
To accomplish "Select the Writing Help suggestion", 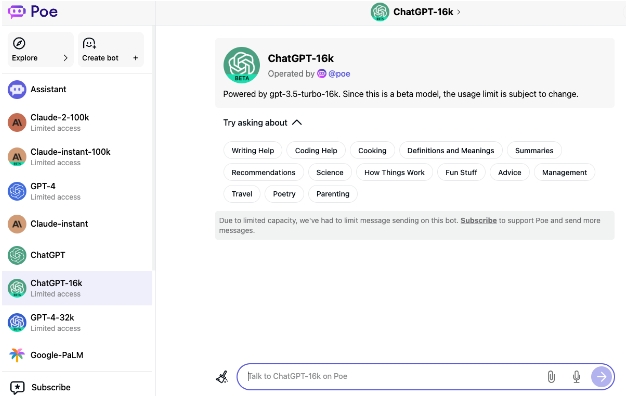I will (253, 151).
